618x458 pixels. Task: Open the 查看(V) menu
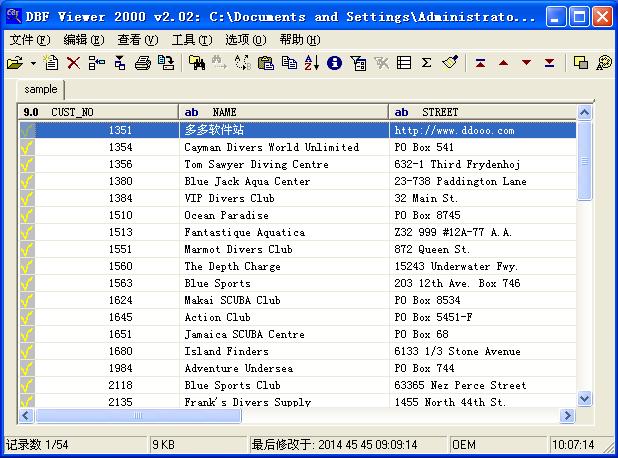coord(138,40)
